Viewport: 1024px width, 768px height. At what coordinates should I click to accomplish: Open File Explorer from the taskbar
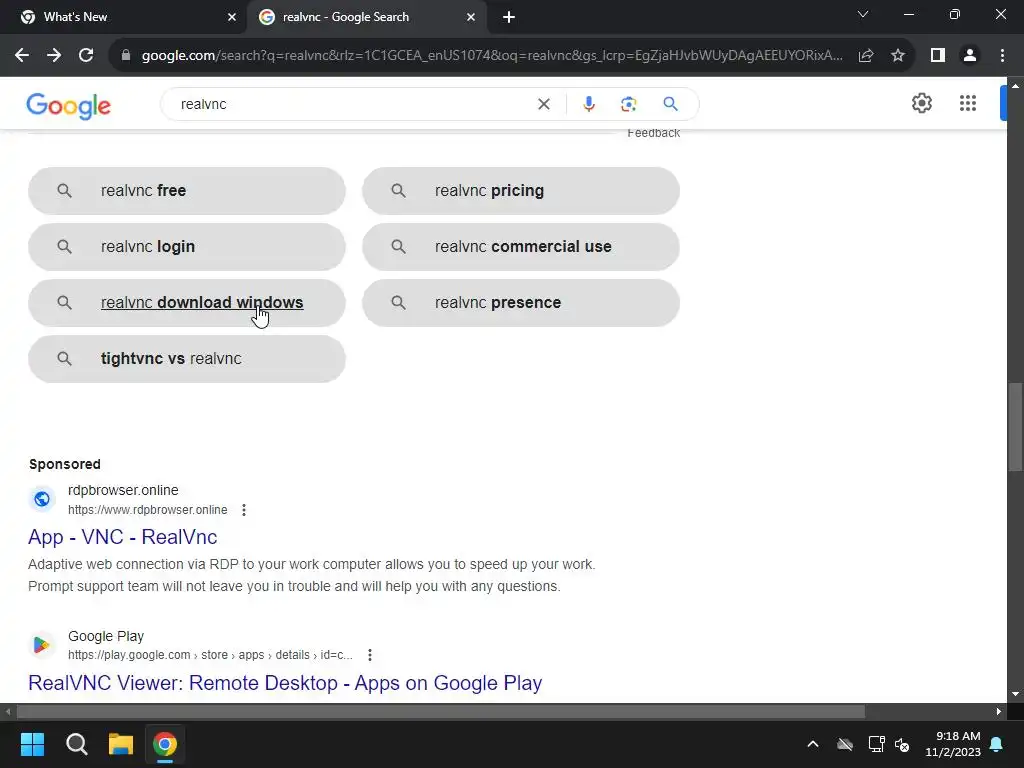click(121, 744)
